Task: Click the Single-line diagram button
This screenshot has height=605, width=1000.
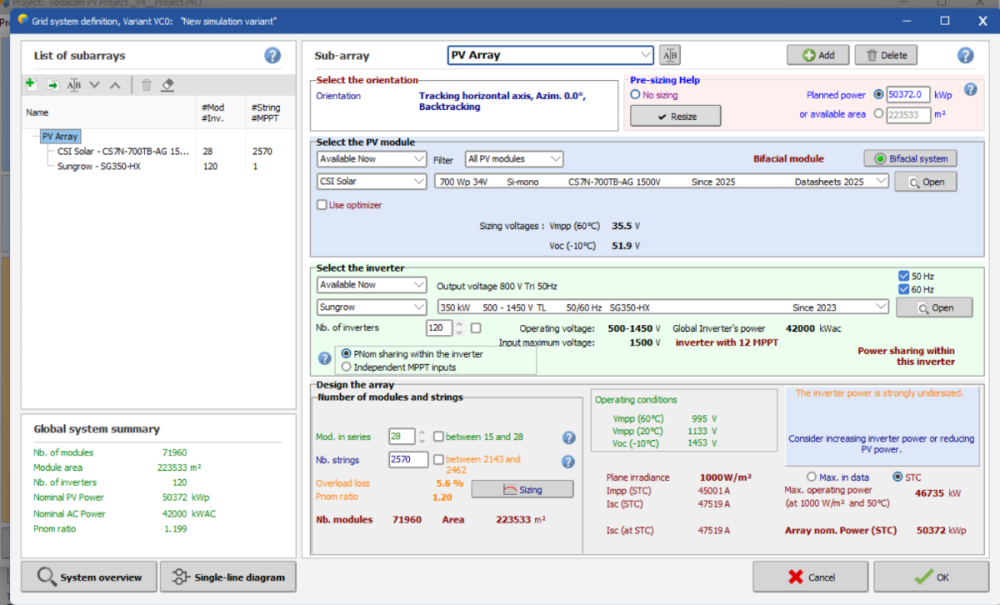Action: pos(229,577)
